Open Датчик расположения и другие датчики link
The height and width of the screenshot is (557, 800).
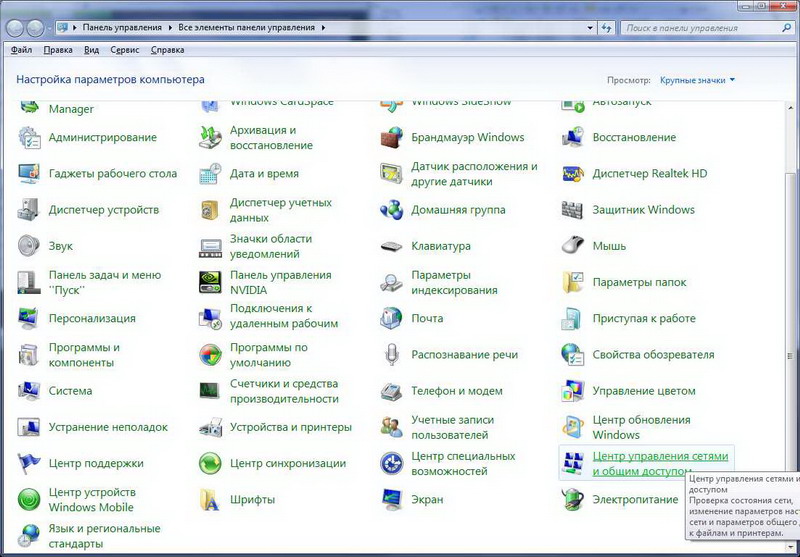point(474,174)
